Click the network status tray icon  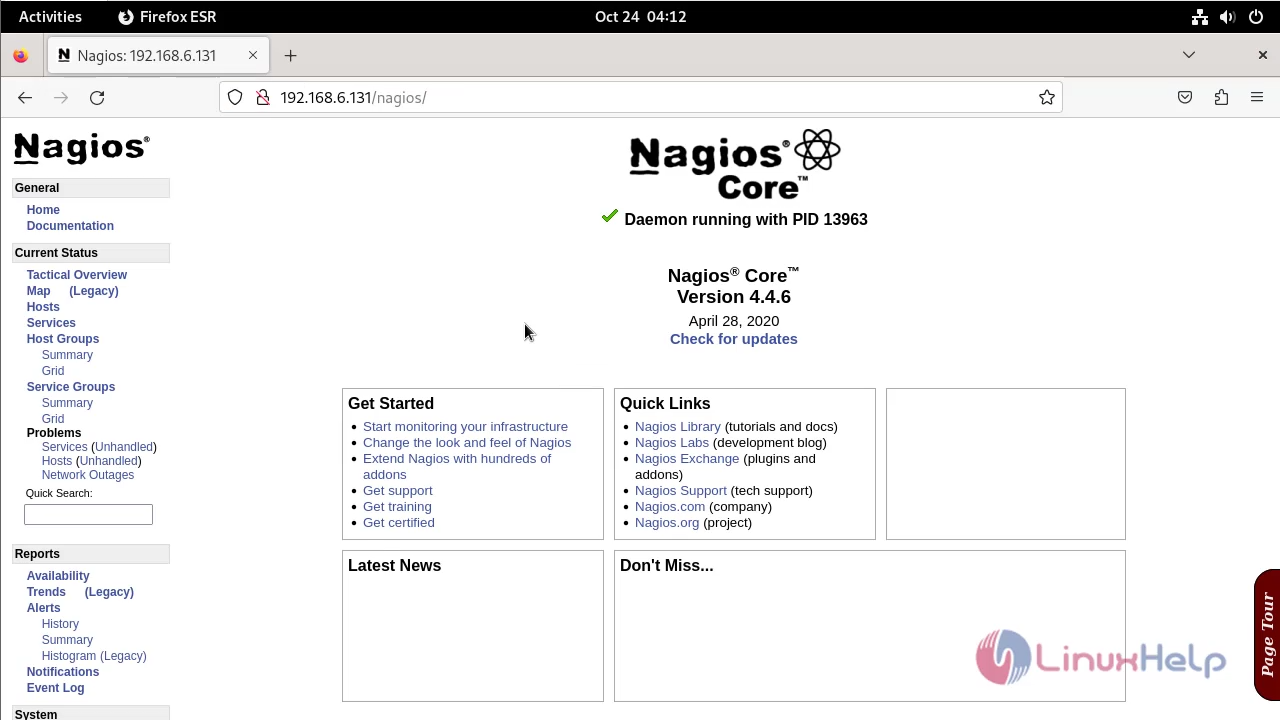click(x=1200, y=16)
